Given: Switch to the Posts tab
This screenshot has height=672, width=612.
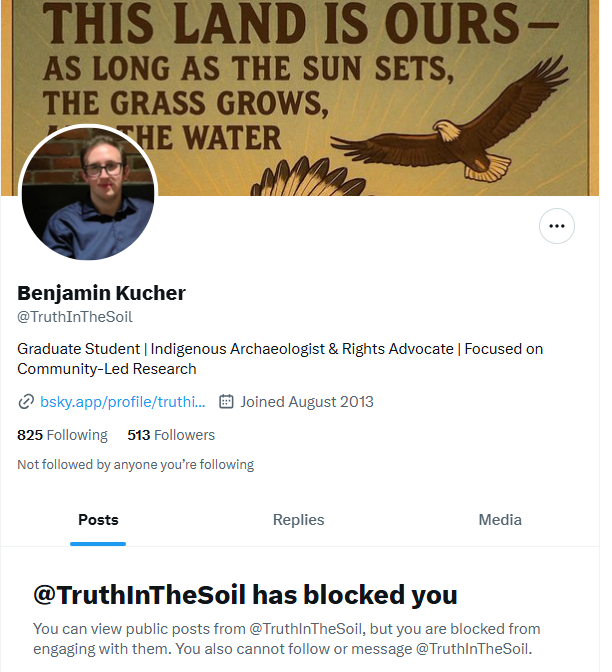Looking at the screenshot, I should pyautogui.click(x=98, y=520).
